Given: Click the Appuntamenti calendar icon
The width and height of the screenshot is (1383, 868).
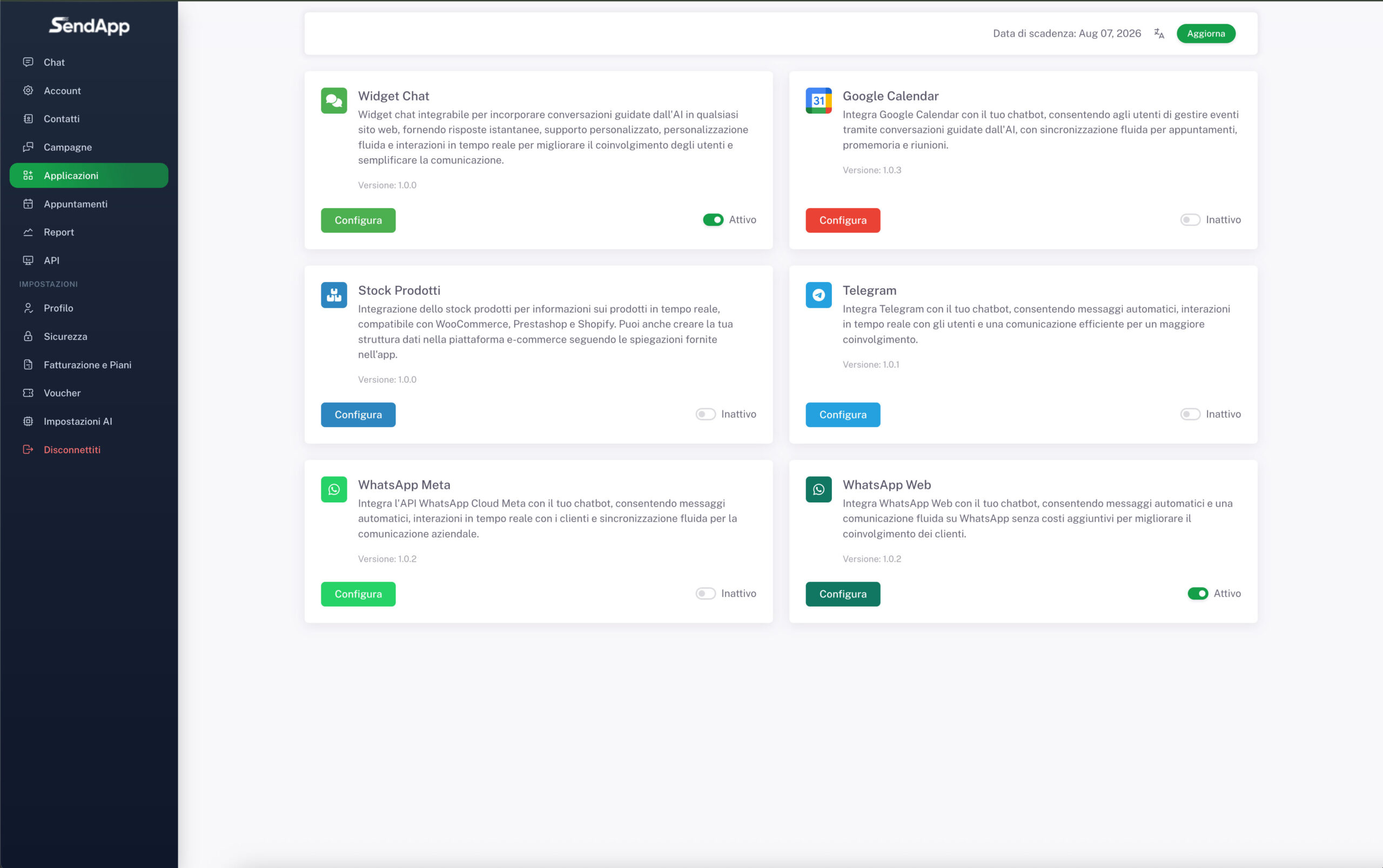Looking at the screenshot, I should [x=28, y=204].
